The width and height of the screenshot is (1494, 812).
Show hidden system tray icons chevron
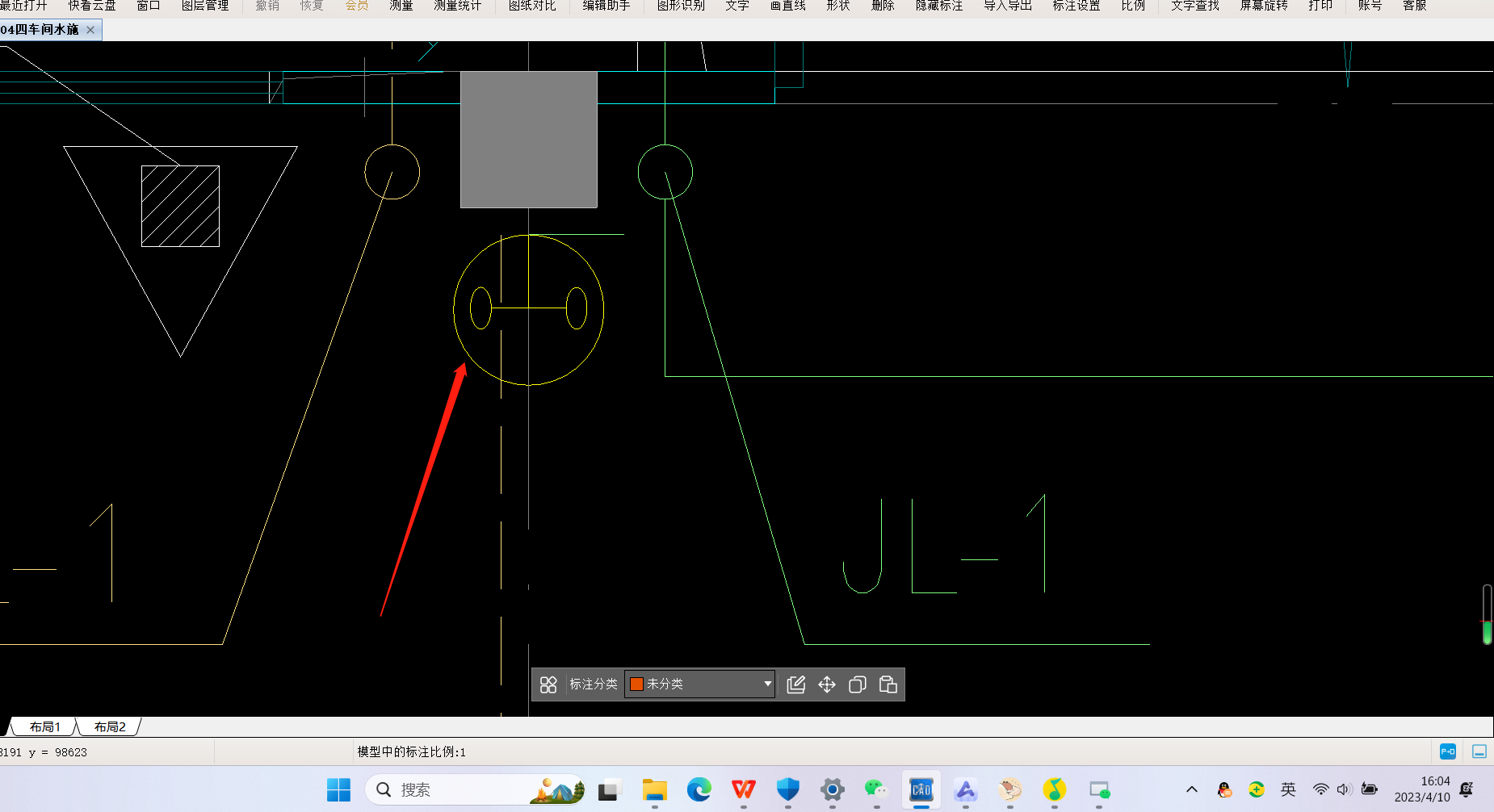coord(1192,789)
